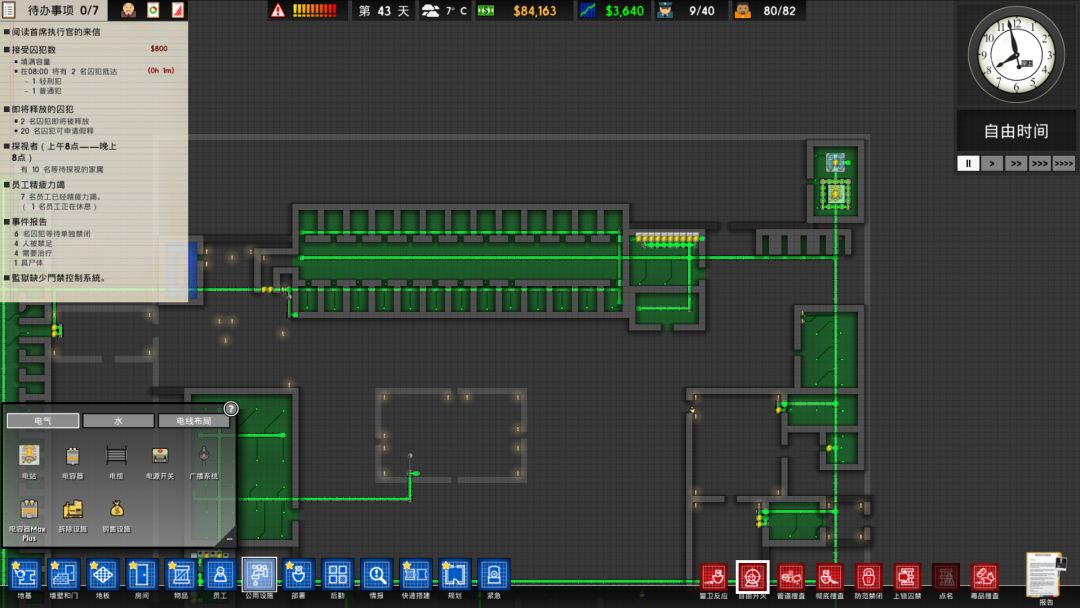Image resolution: width=1080 pixels, height=608 pixels.
Task: Collapse the utilities panel with corner minus
Action: click(x=229, y=538)
